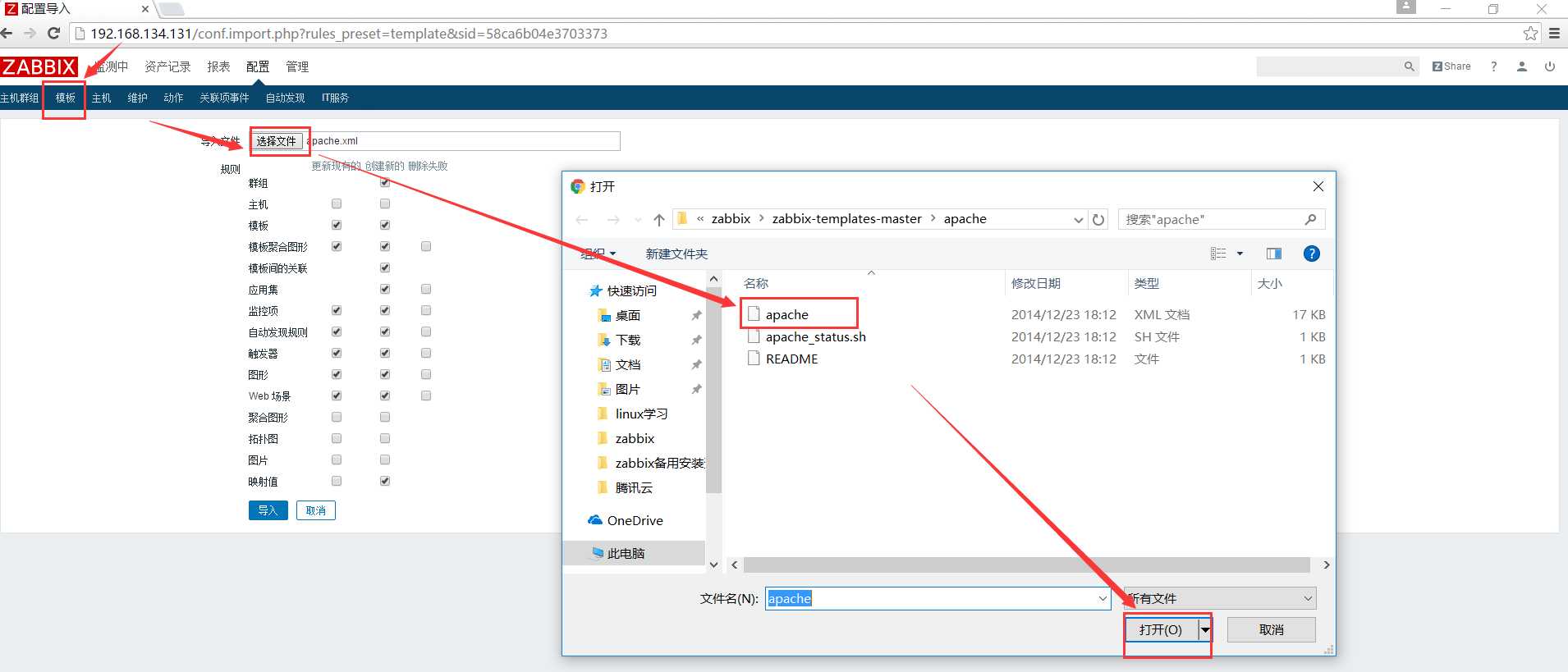
Task: Open the Zabbix user profile icon
Action: click(1522, 66)
